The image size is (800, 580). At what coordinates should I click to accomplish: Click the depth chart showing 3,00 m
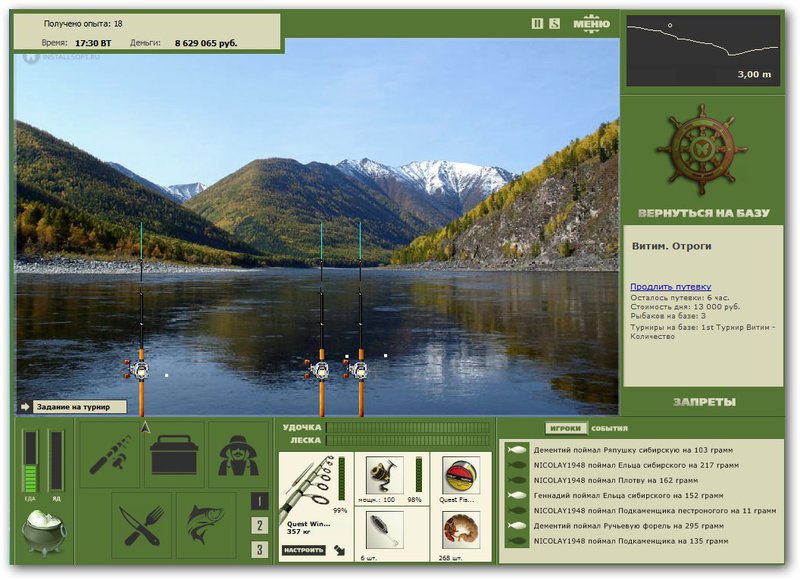click(703, 51)
